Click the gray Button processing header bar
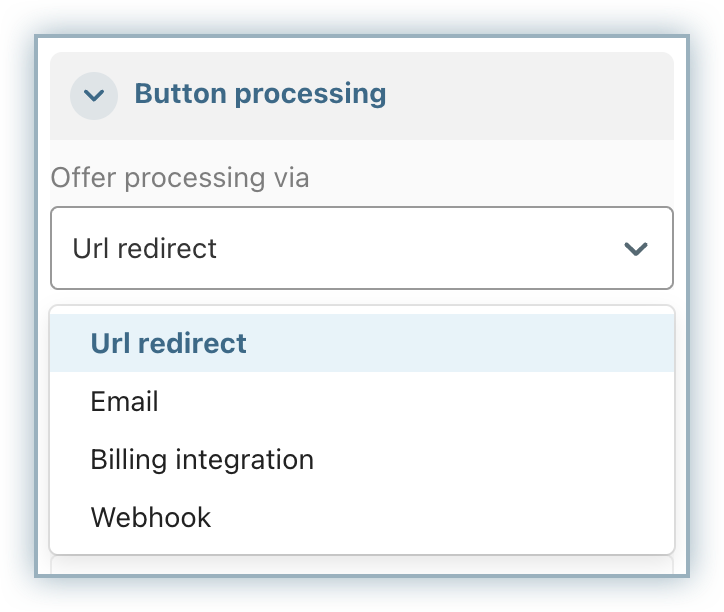724x612 pixels. click(520, 96)
